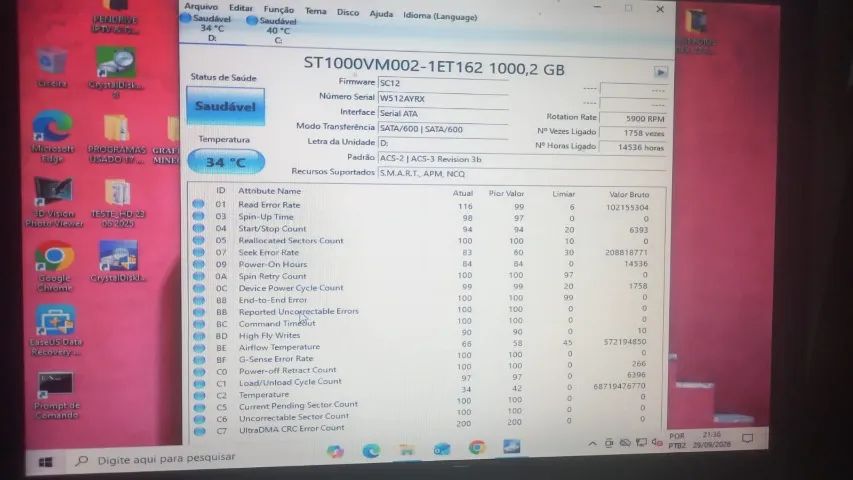Open Google Chrome desktop shortcut
This screenshot has height=480, width=853.
[53, 267]
